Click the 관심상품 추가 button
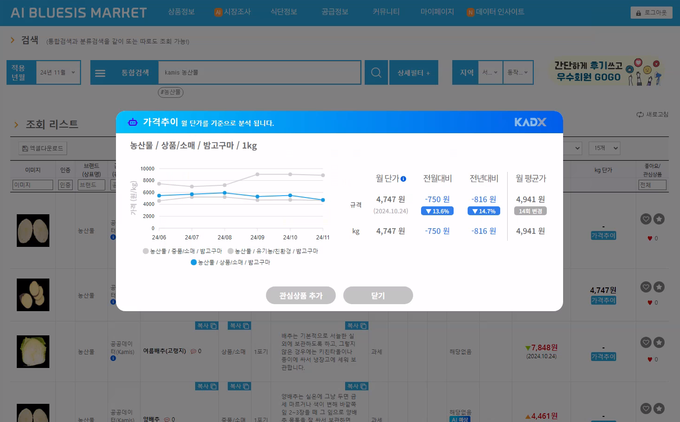The height and width of the screenshot is (422, 680). (301, 295)
